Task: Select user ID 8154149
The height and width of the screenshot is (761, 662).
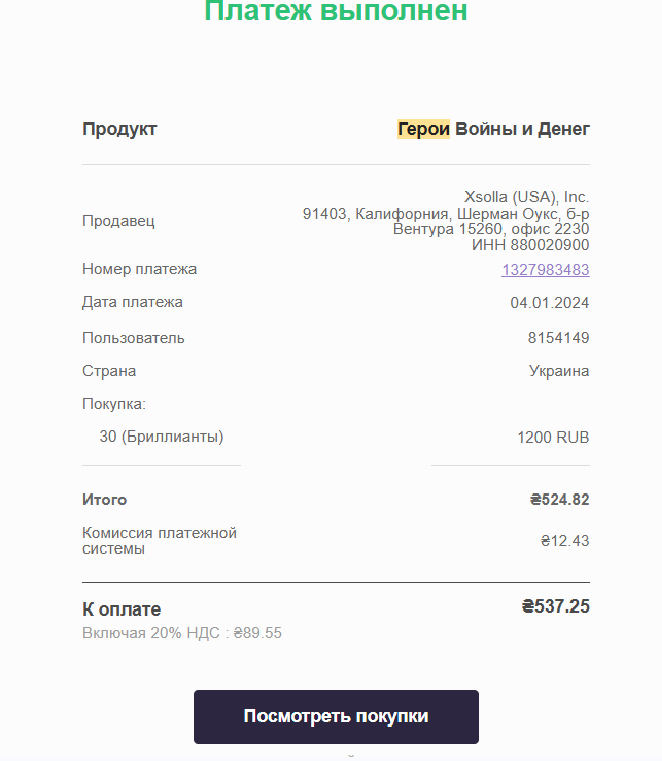Action: [558, 338]
